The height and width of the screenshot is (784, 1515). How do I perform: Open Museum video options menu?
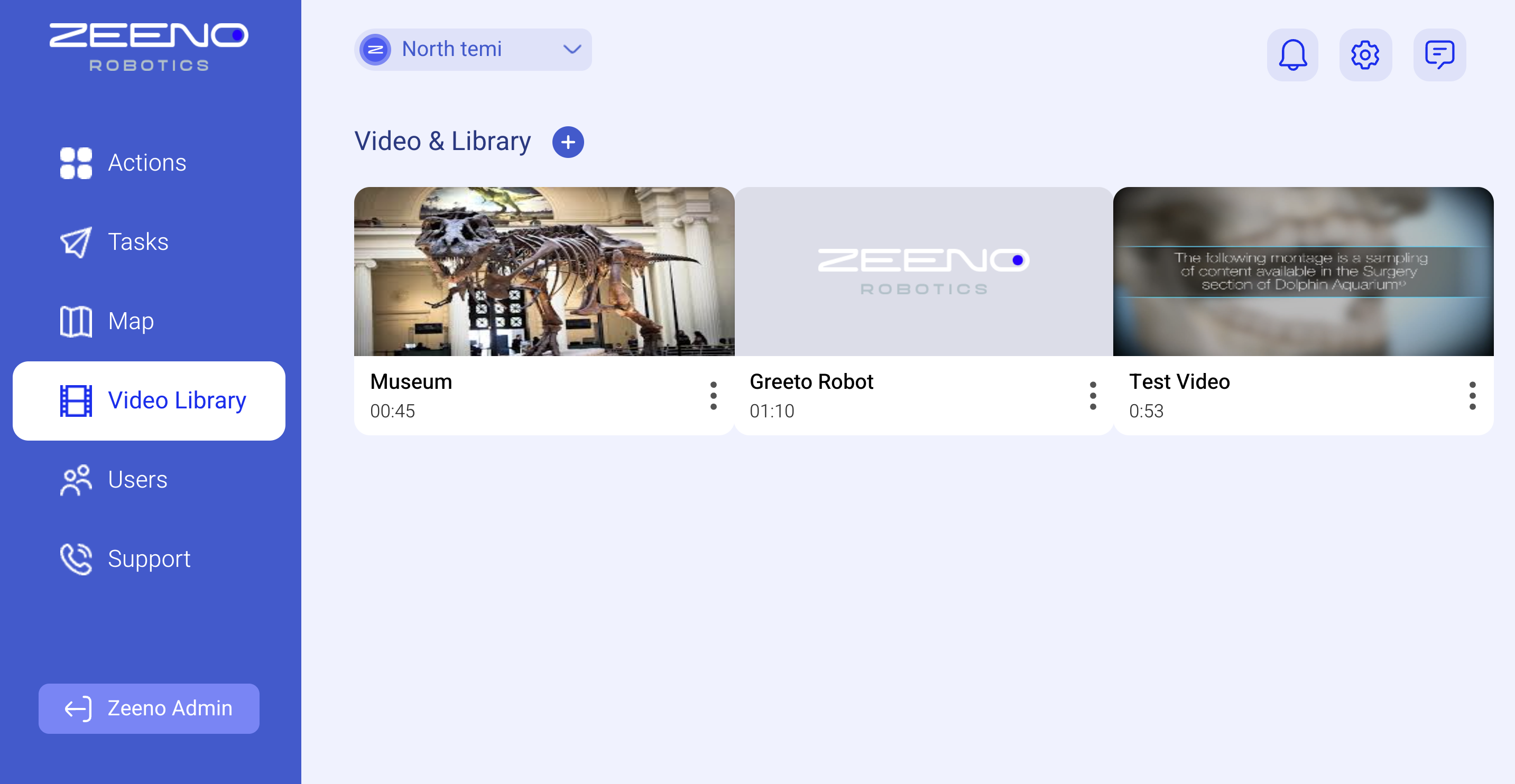(x=714, y=396)
